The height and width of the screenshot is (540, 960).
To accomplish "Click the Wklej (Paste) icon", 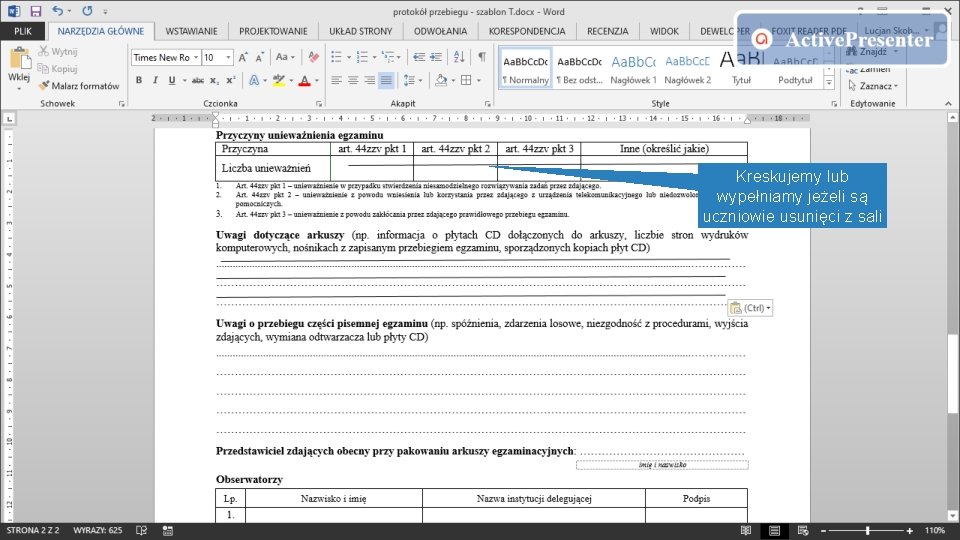I will 19,60.
